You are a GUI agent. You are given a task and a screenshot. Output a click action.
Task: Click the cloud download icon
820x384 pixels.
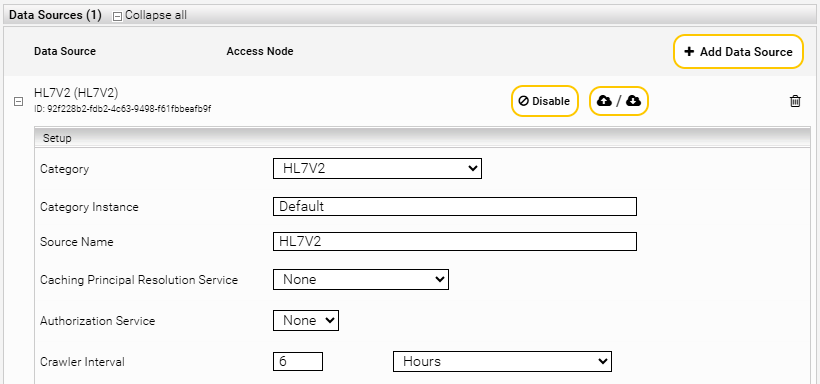(x=633, y=101)
